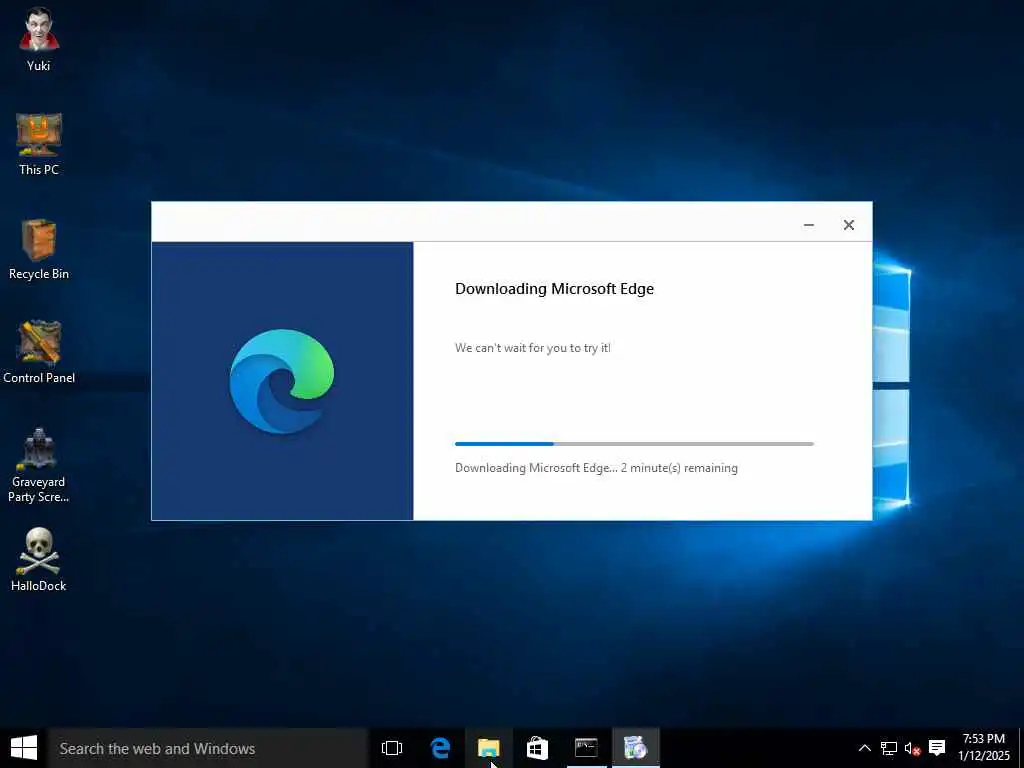This screenshot has height=768, width=1024.
Task: Select the Recycle Bin desktop icon
Action: [39, 249]
